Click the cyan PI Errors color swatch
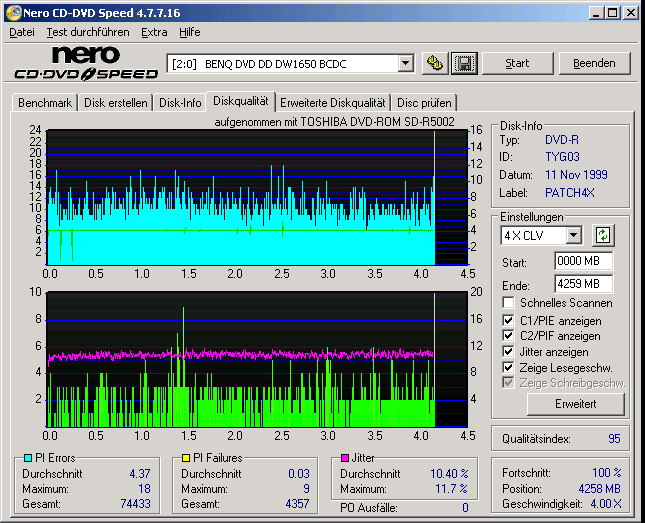 pos(28,458)
